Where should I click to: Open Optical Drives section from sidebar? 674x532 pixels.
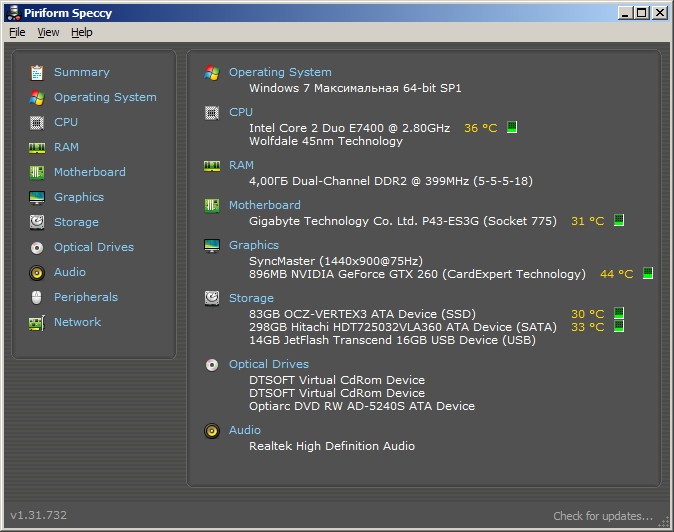point(94,247)
